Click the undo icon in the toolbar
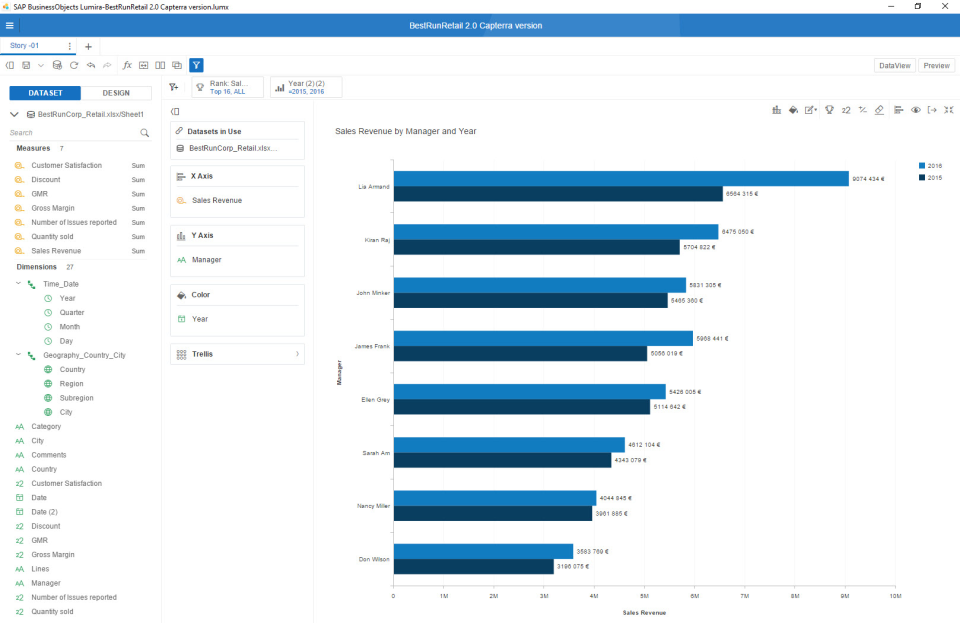The width and height of the screenshot is (960, 623). coord(90,64)
